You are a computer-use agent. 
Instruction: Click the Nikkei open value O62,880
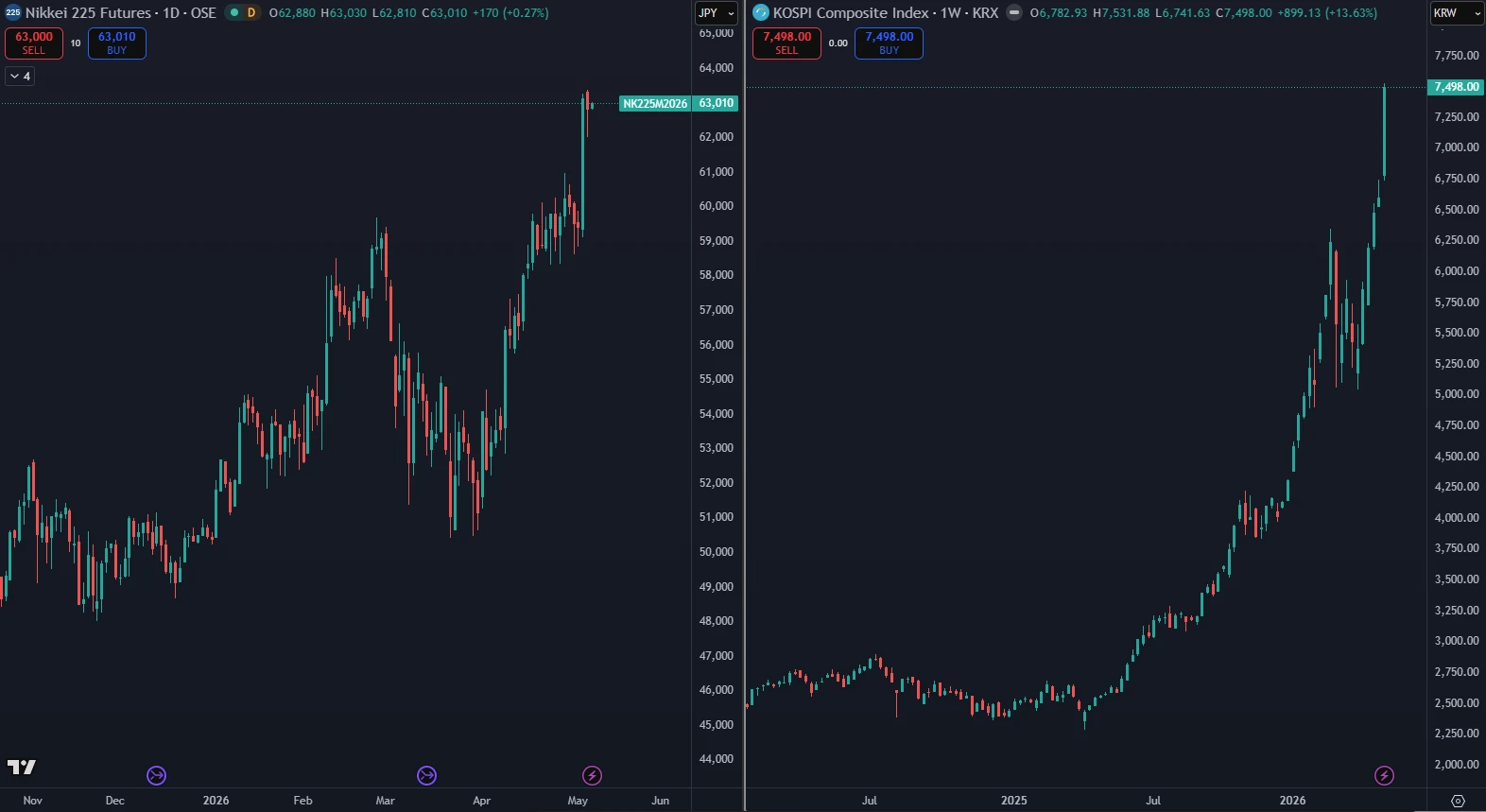click(292, 13)
